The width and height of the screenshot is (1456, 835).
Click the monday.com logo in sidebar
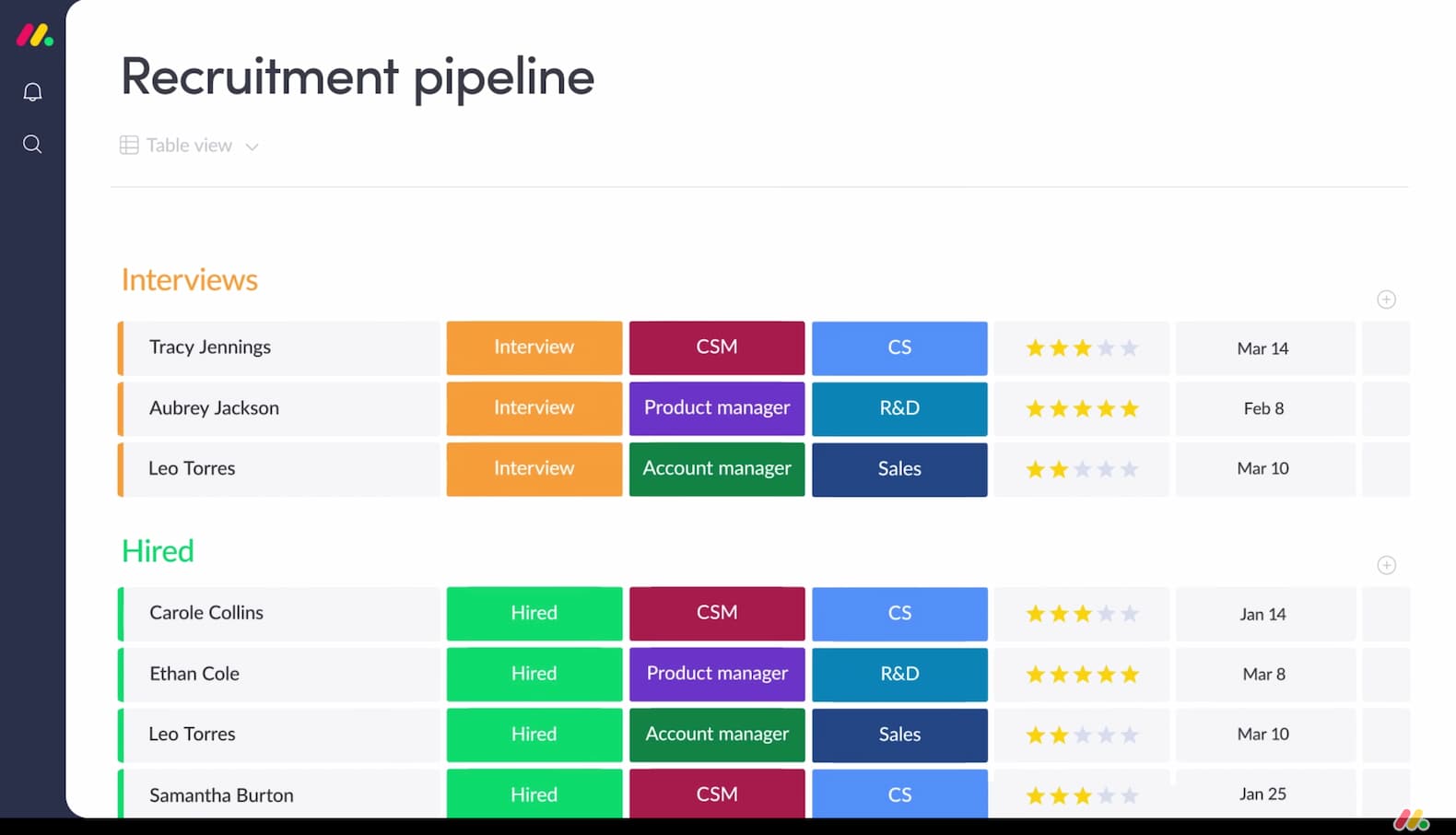(x=34, y=36)
